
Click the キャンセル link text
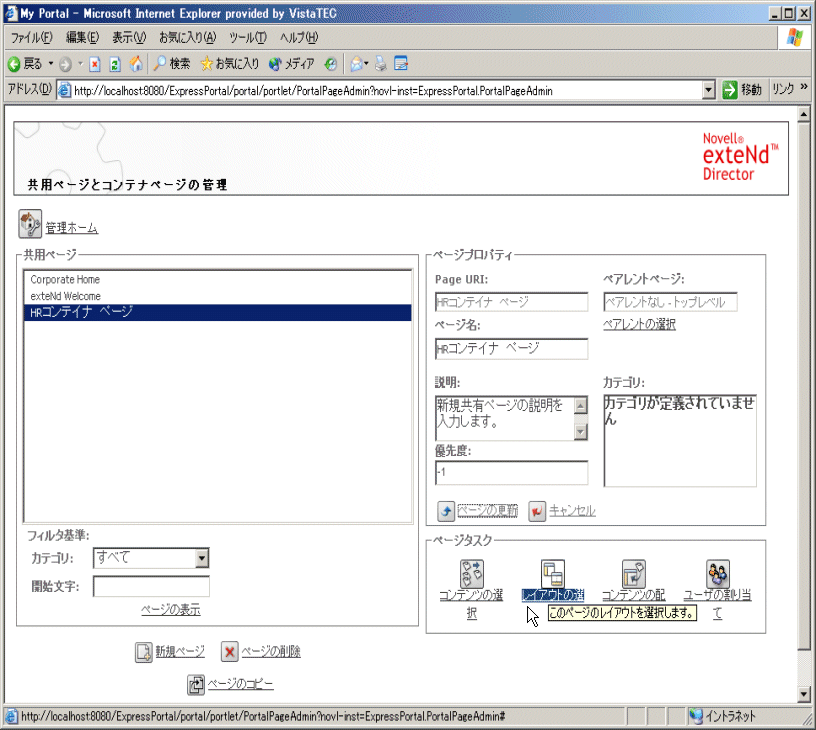coord(572,510)
